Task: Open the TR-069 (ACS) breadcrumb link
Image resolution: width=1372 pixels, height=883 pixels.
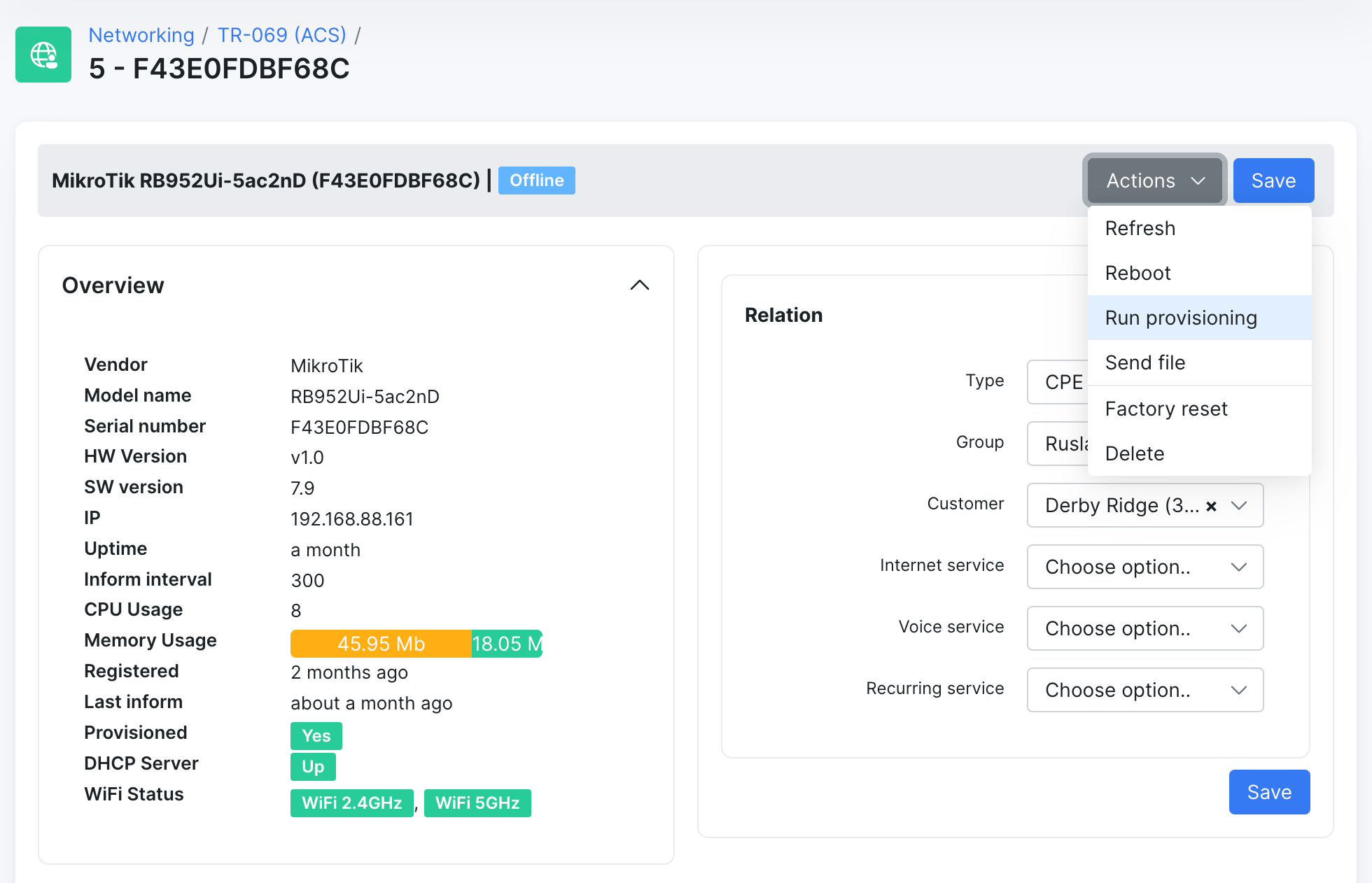Action: (x=281, y=34)
